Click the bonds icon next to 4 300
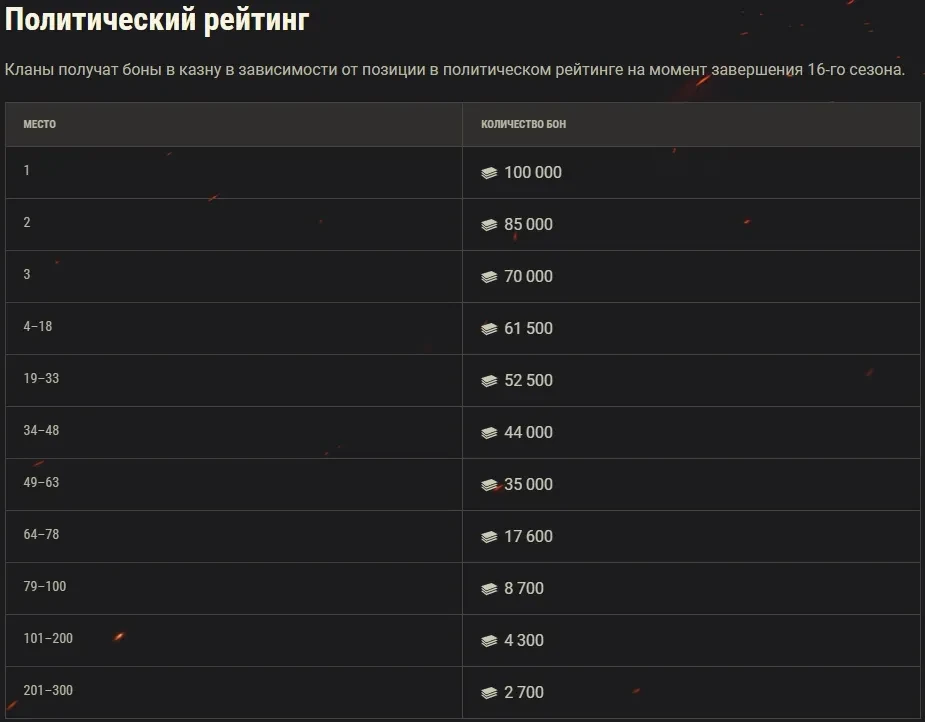925x722 pixels. pyautogui.click(x=489, y=641)
